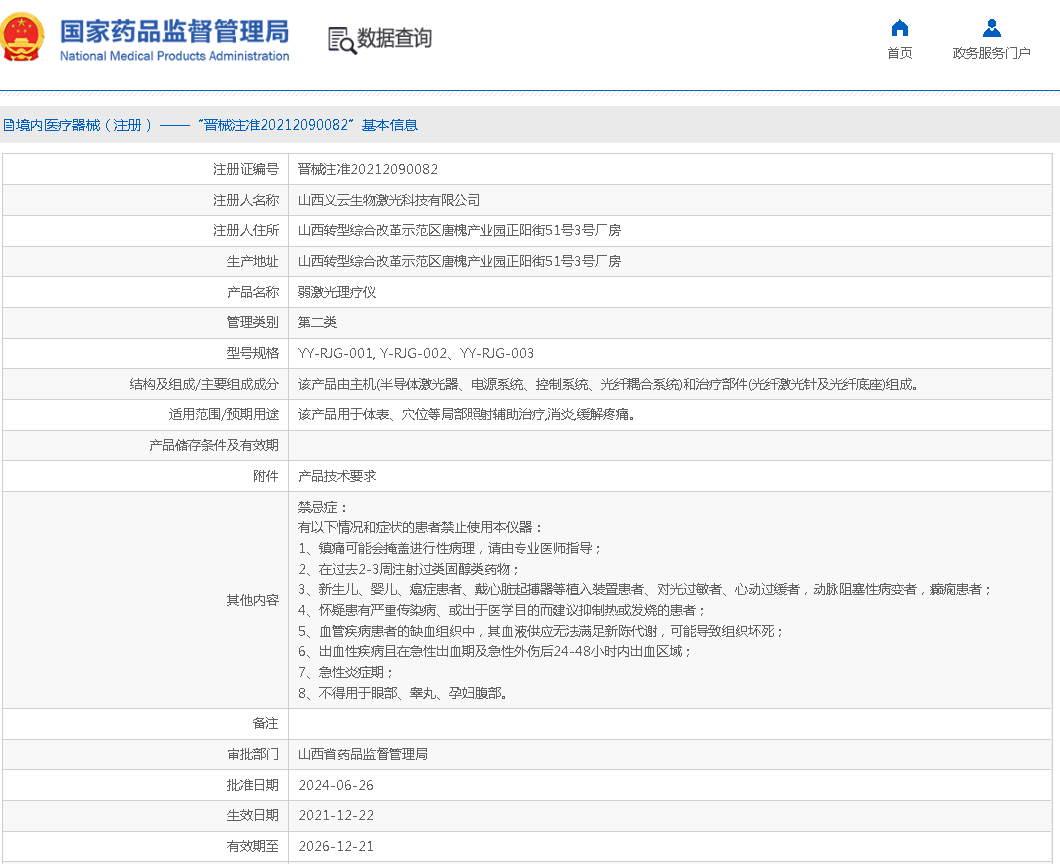
Task: Open the 产品技术要求 attachment
Action: coord(337,476)
